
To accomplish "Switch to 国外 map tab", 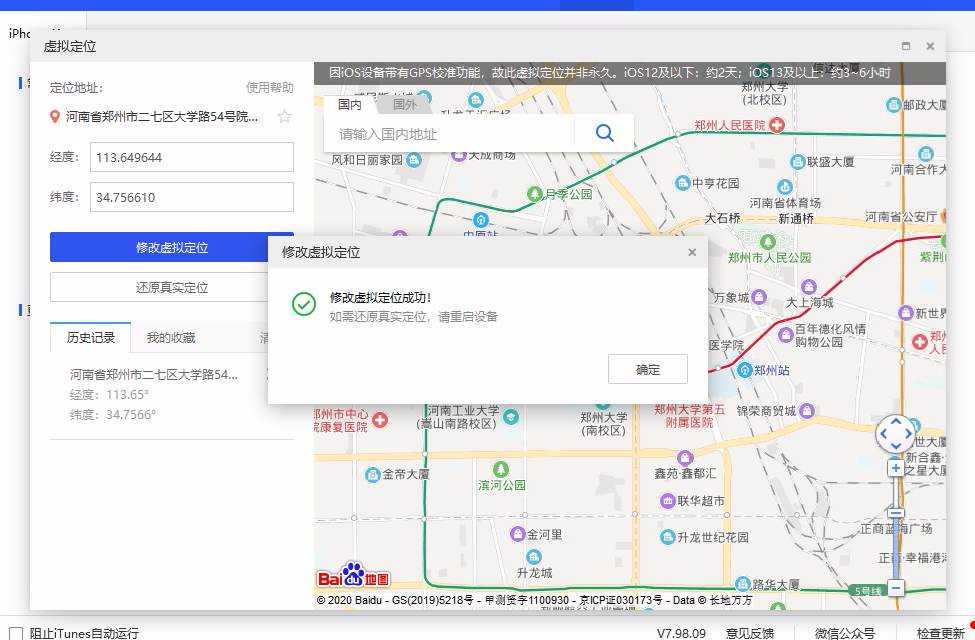I will coord(405,104).
